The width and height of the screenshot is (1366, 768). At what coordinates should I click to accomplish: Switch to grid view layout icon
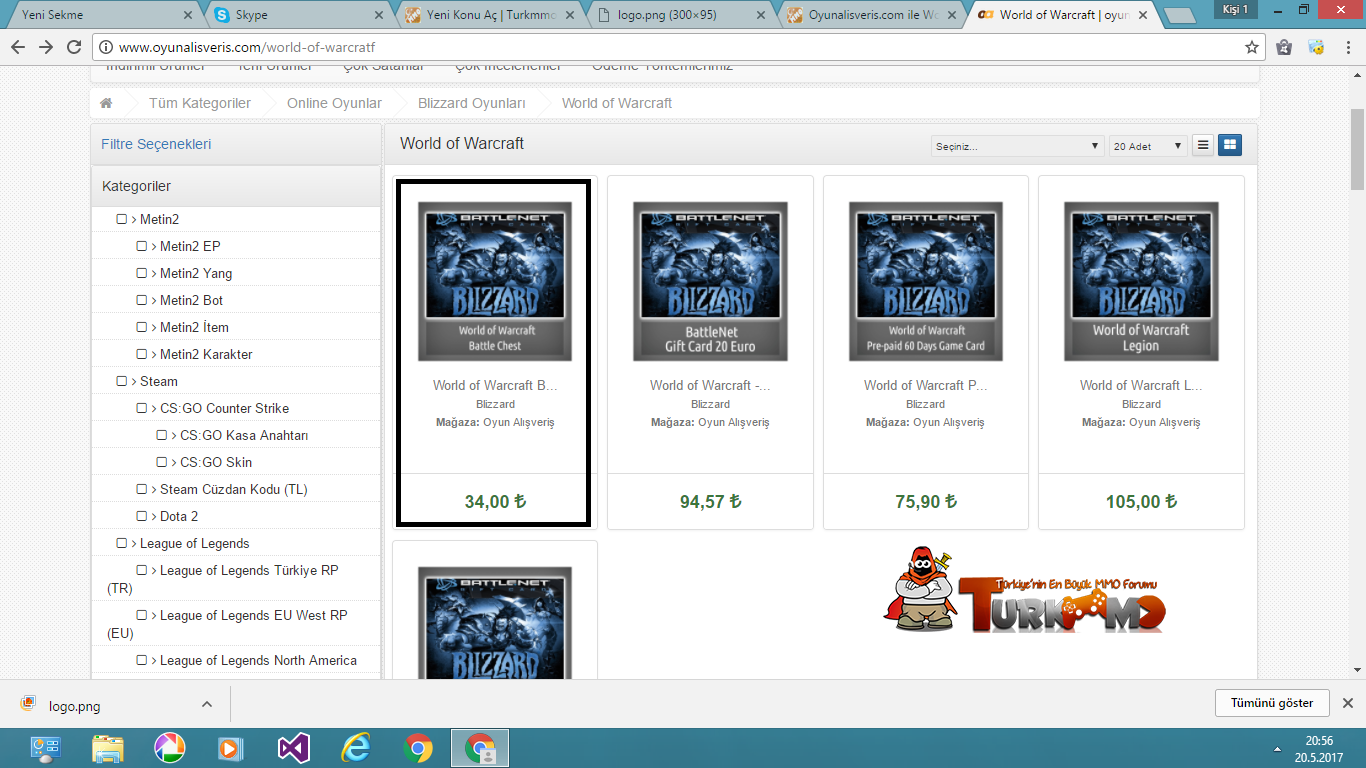pyautogui.click(x=1230, y=145)
